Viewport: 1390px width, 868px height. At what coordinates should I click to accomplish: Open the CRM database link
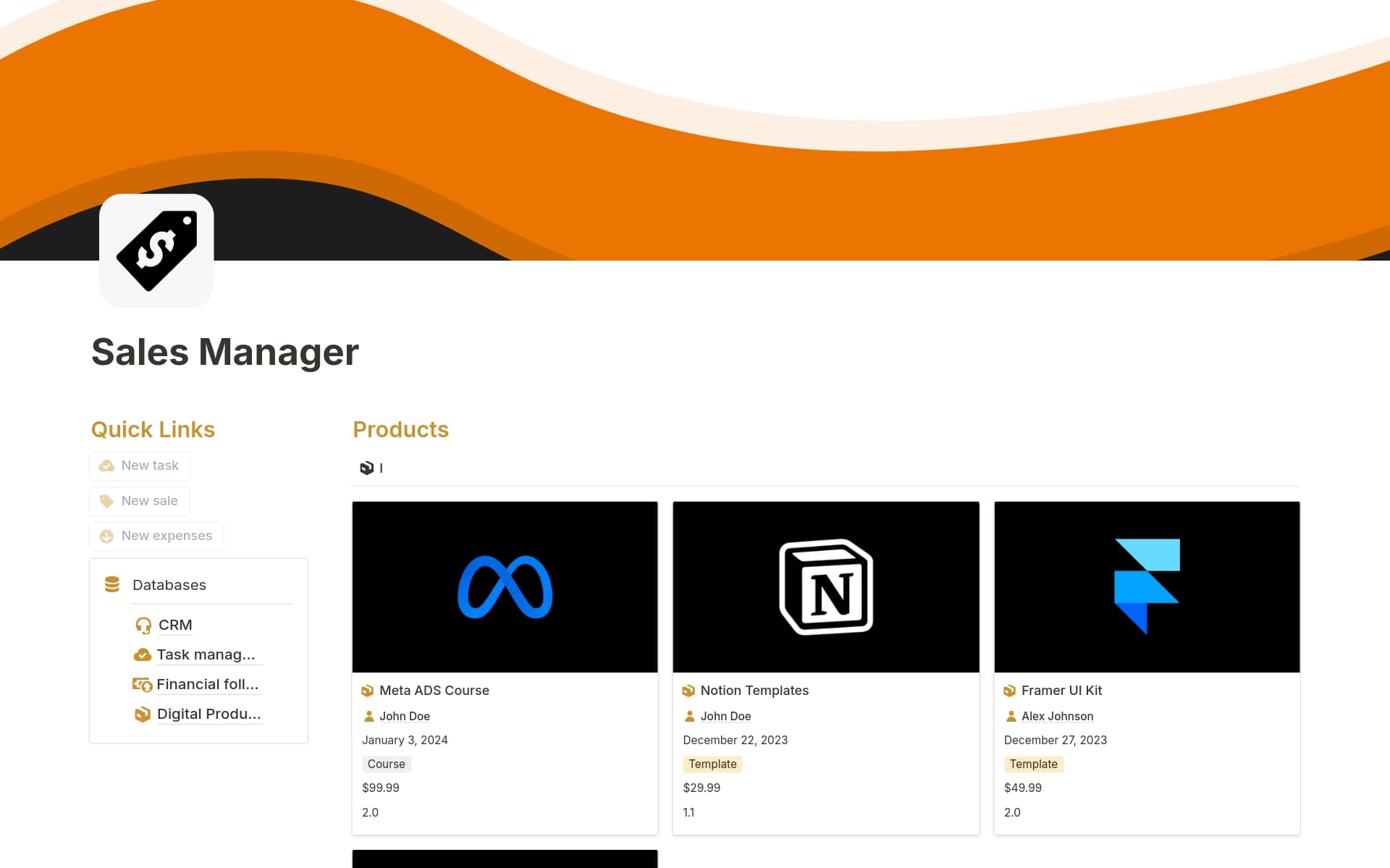174,625
